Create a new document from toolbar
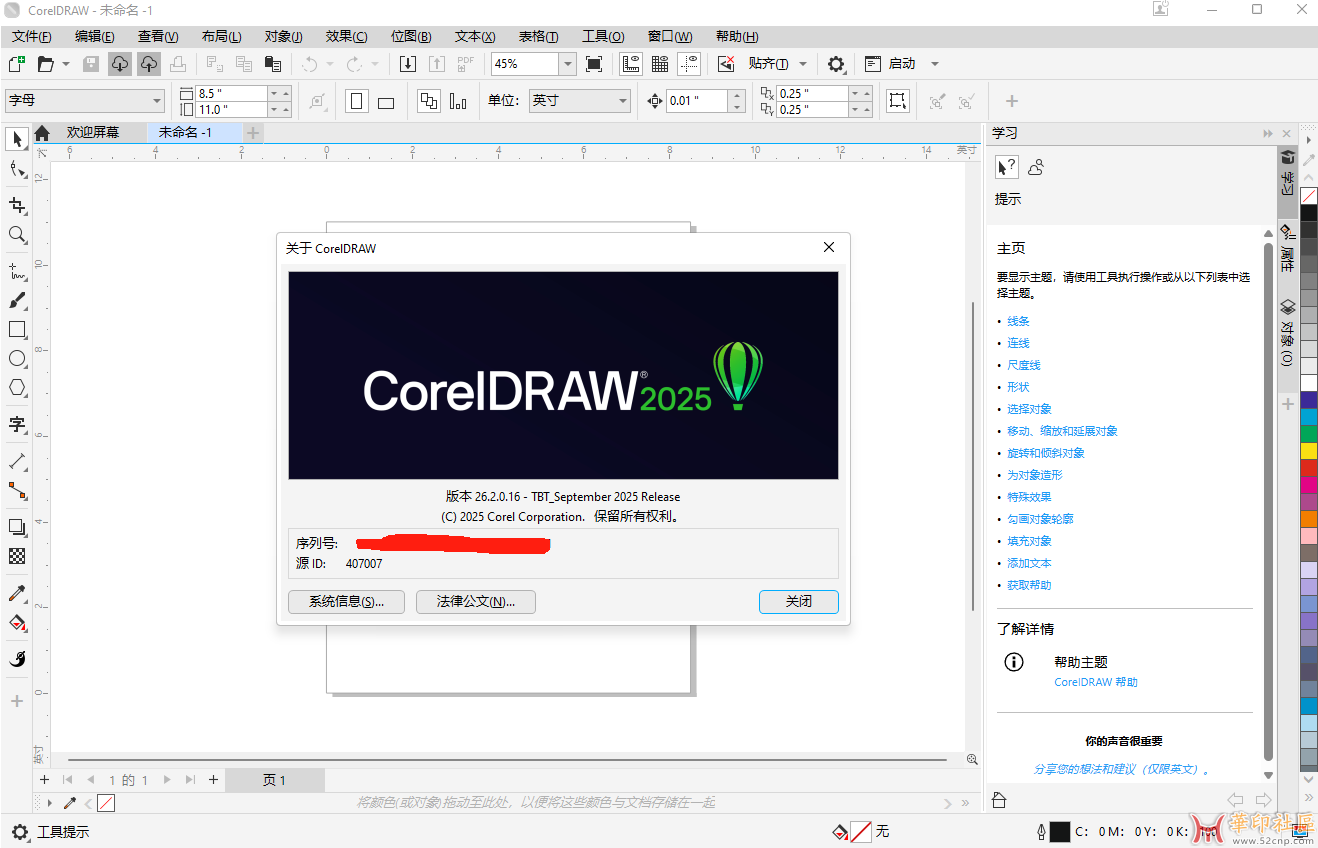 tap(16, 64)
